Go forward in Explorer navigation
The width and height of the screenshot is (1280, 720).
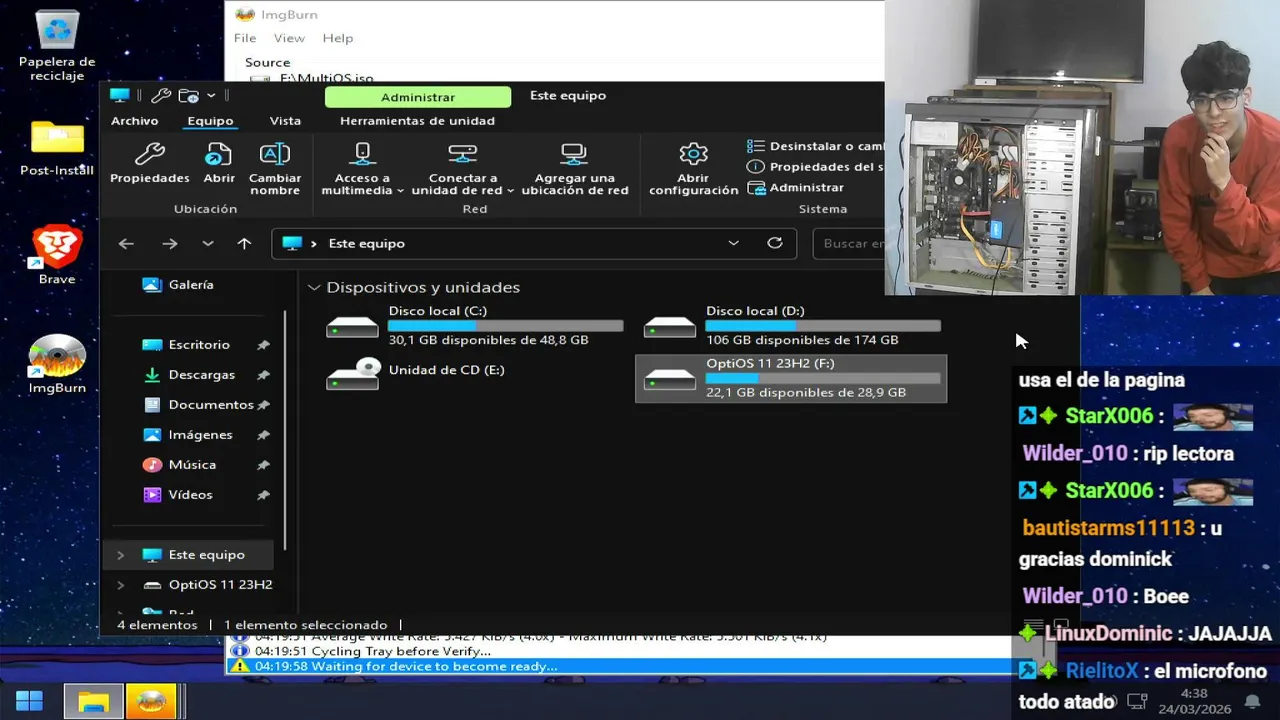[170, 244]
